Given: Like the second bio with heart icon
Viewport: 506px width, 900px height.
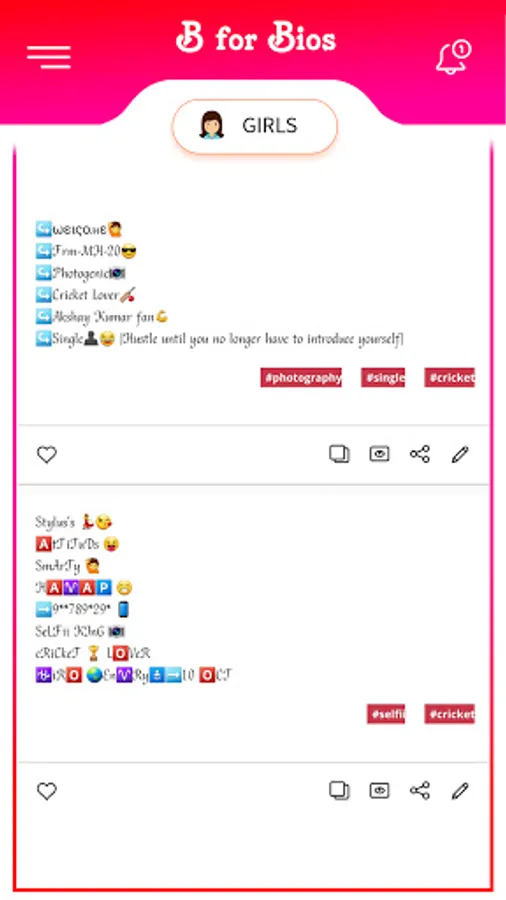Looking at the screenshot, I should (x=47, y=791).
